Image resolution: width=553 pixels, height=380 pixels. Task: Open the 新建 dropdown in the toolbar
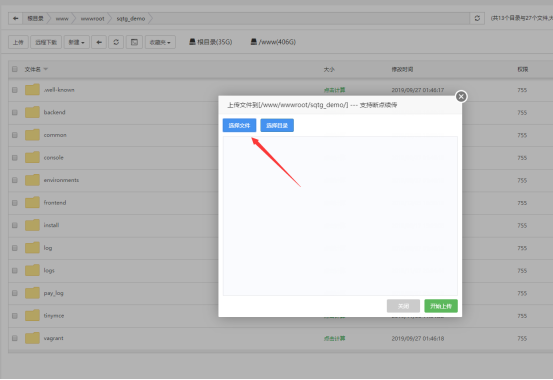tap(77, 42)
